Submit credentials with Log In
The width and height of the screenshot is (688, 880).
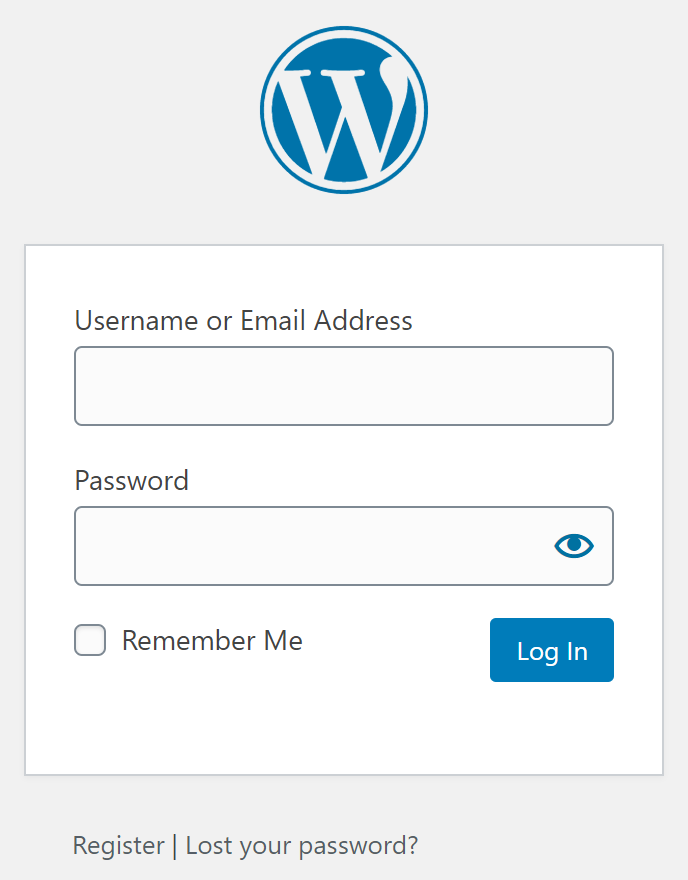pos(551,650)
